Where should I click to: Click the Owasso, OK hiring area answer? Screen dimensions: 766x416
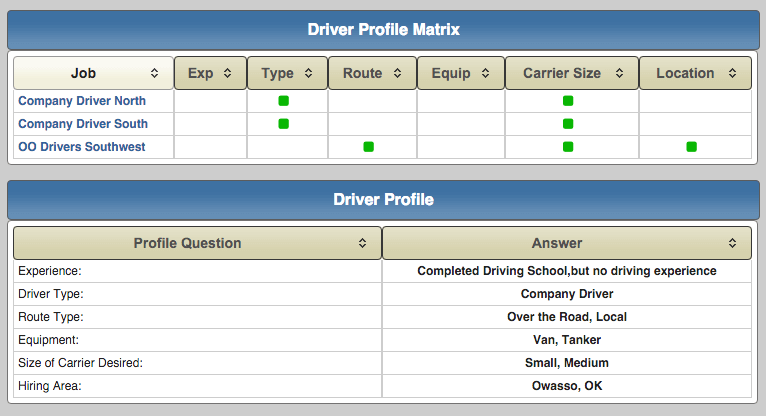pos(567,386)
